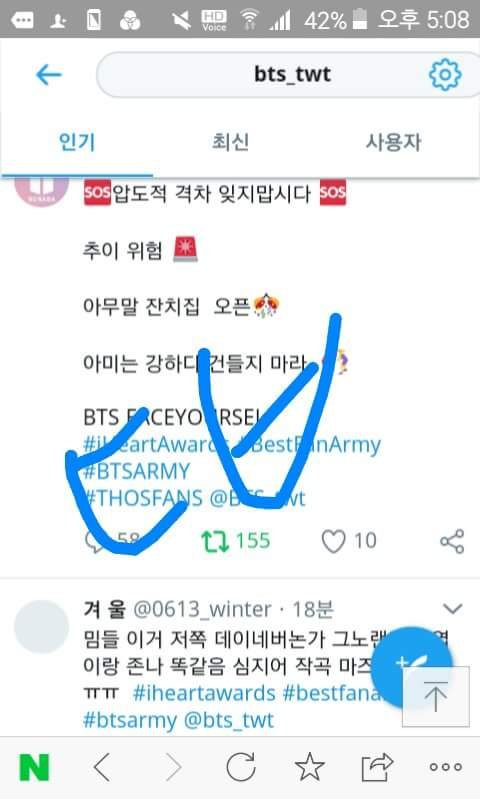Open search settings gear icon
Screen dimensions: 480x799
(x=445, y=75)
